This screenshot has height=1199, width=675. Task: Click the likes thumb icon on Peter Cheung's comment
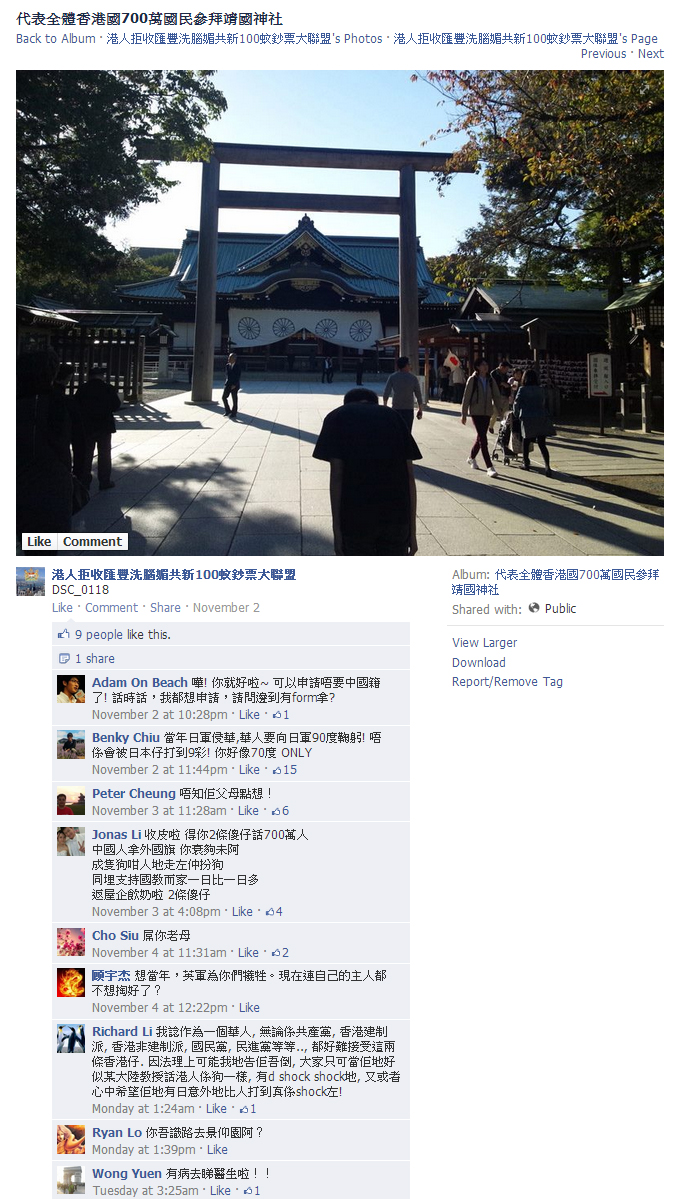coord(276,811)
